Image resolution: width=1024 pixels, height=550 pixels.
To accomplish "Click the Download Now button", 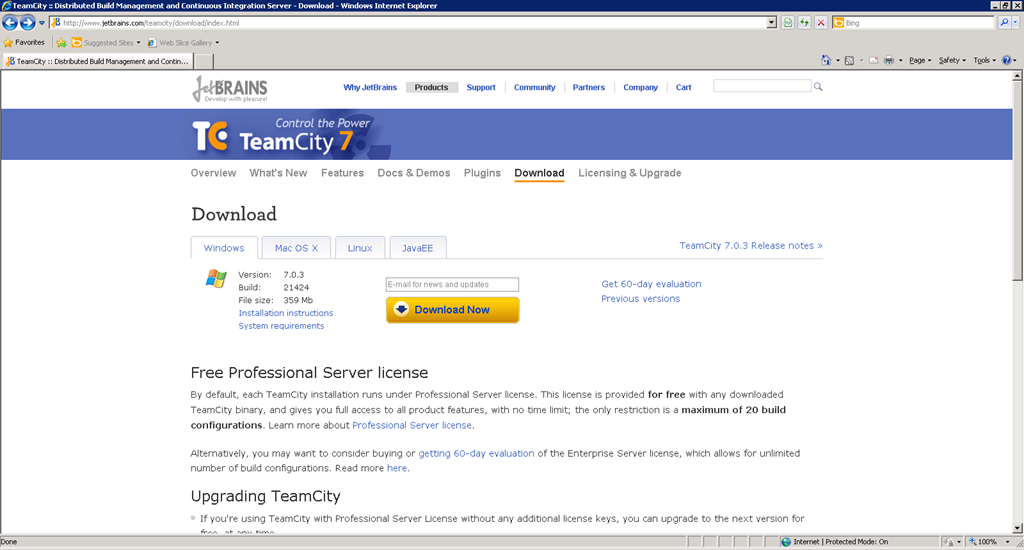I will tap(452, 310).
